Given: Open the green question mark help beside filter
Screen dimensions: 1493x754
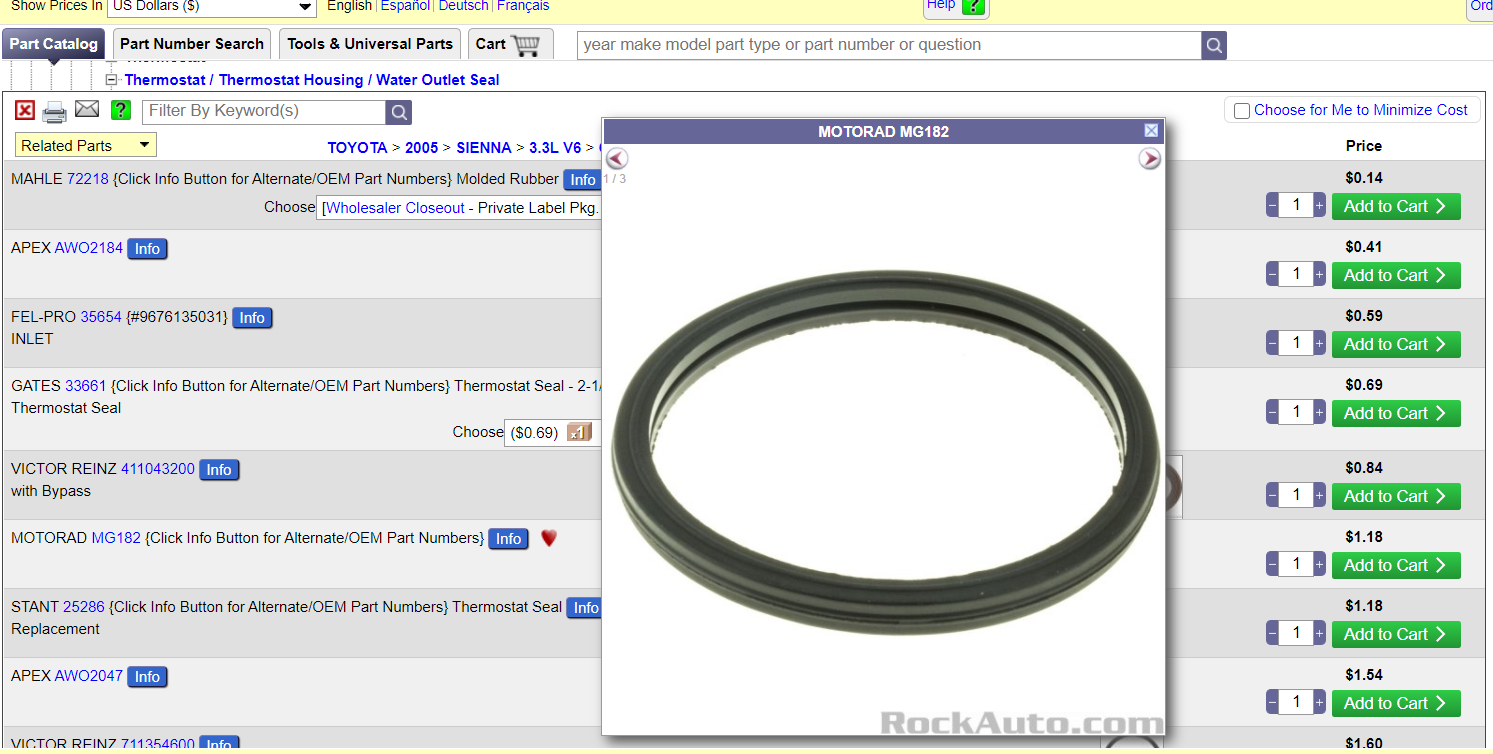Looking at the screenshot, I should [121, 110].
